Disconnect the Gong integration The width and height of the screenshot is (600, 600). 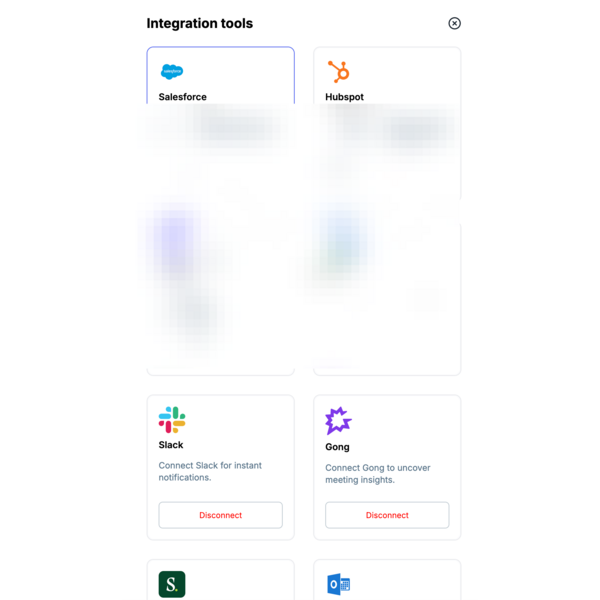coord(387,515)
